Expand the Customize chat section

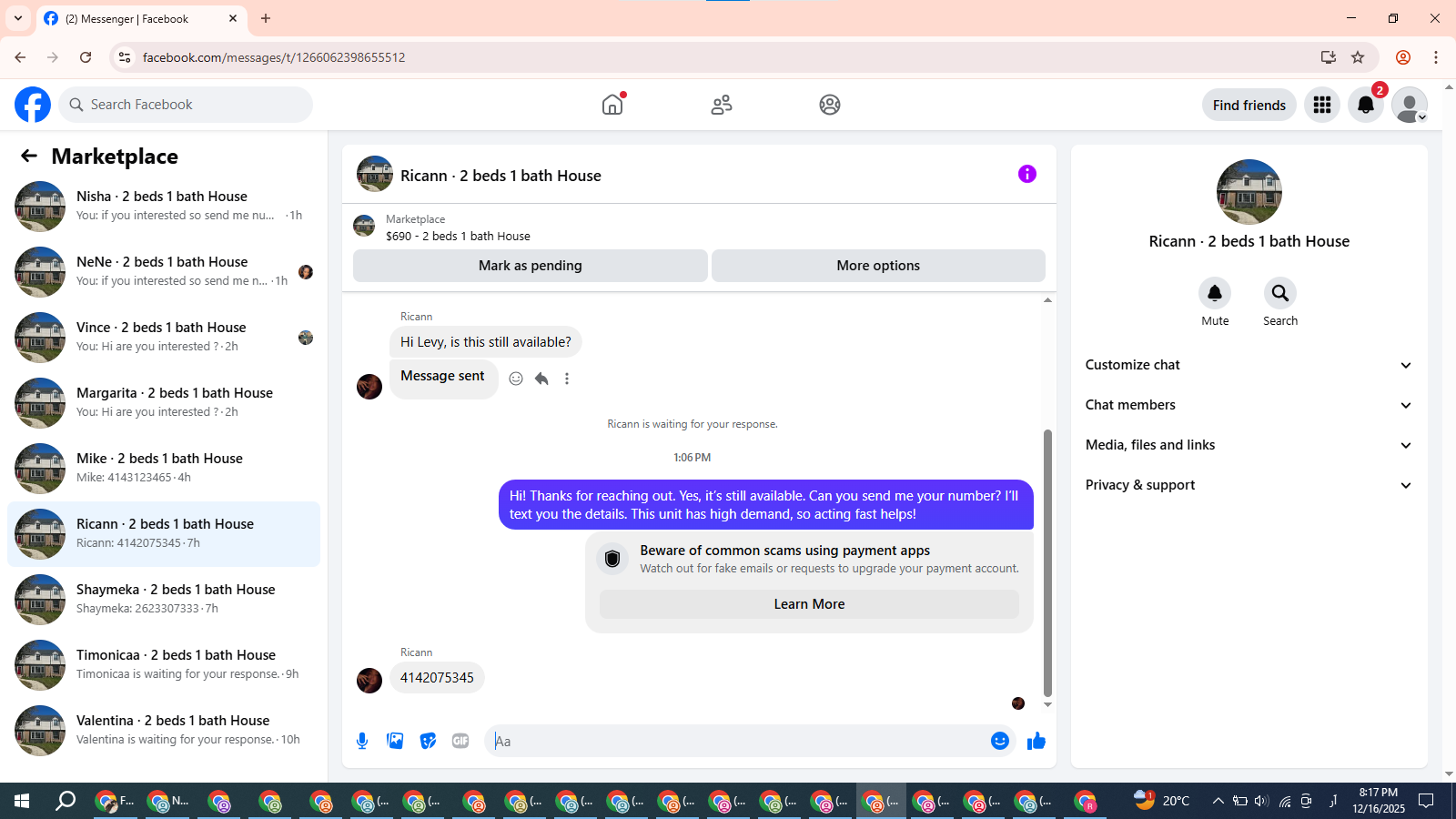(x=1249, y=365)
